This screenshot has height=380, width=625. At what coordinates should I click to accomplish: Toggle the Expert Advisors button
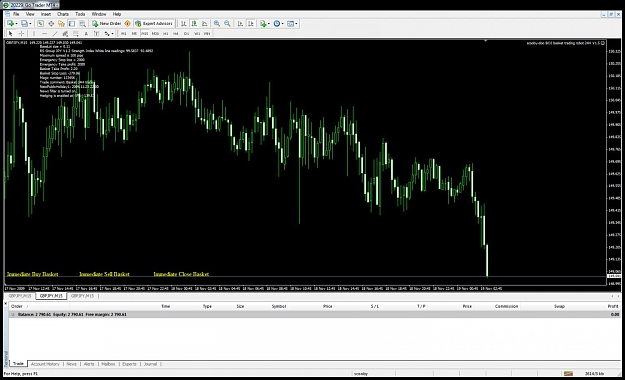pyautogui.click(x=154, y=24)
